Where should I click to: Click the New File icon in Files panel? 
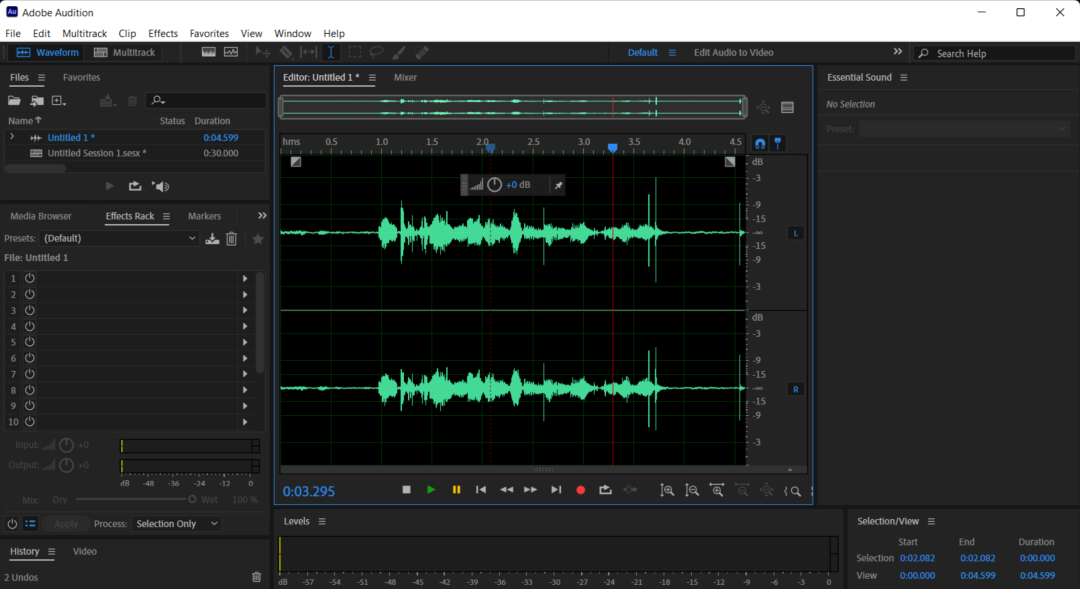coord(59,101)
